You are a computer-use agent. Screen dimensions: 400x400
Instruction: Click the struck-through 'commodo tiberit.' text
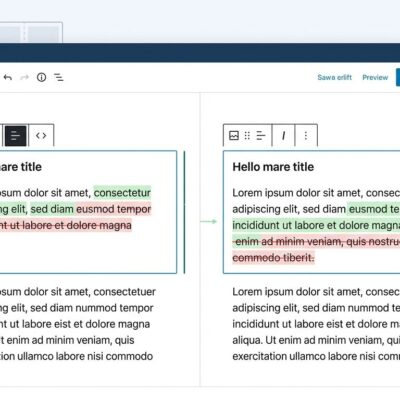point(273,258)
